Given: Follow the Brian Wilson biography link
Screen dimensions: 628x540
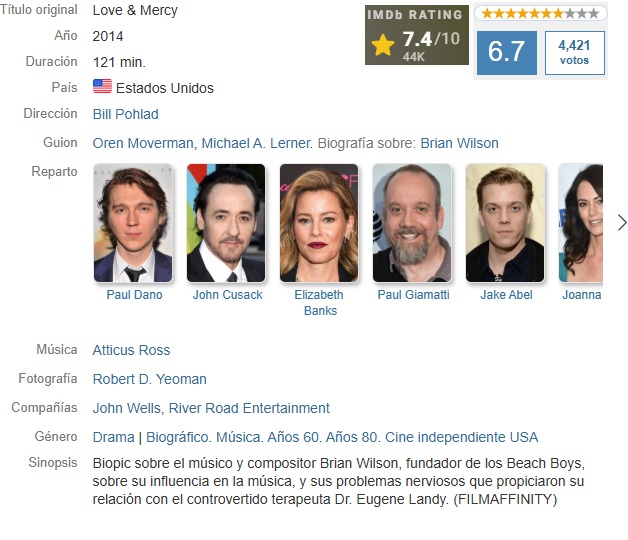Looking at the screenshot, I should coord(459,143).
